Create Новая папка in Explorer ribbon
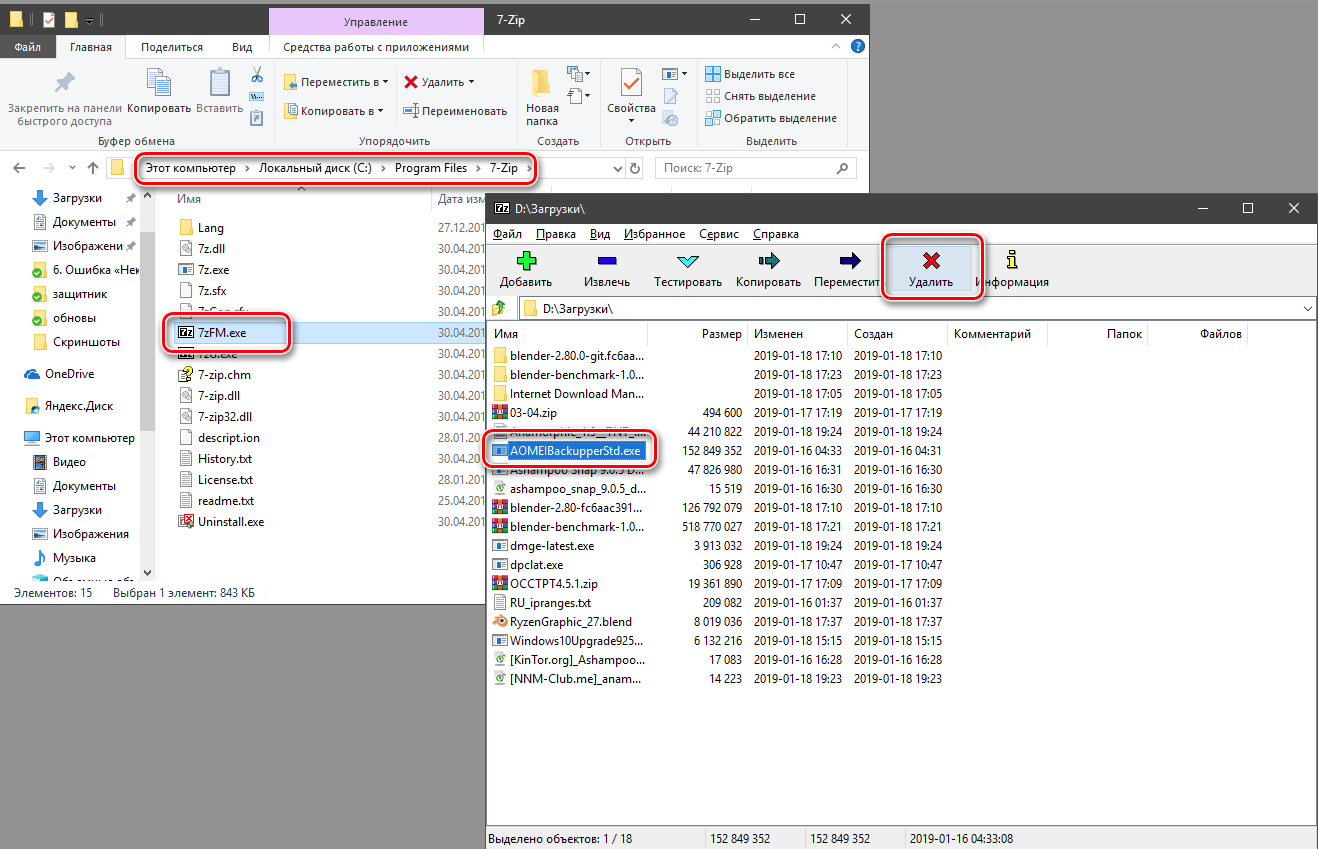 (x=542, y=97)
